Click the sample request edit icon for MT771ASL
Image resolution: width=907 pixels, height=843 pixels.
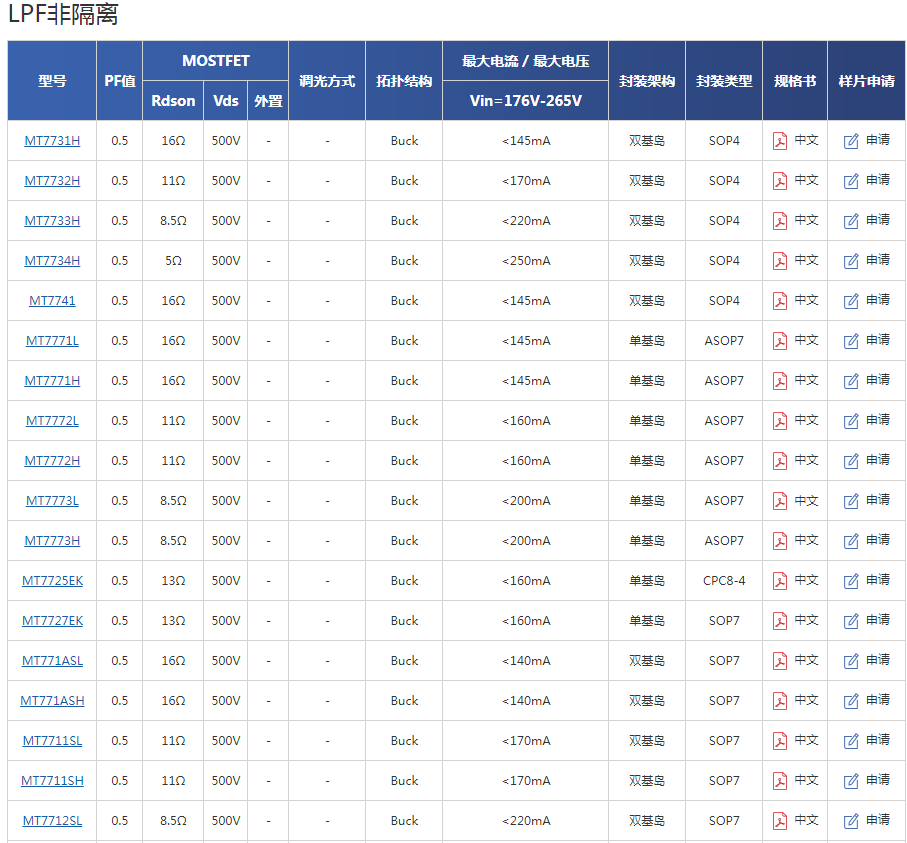coord(851,661)
